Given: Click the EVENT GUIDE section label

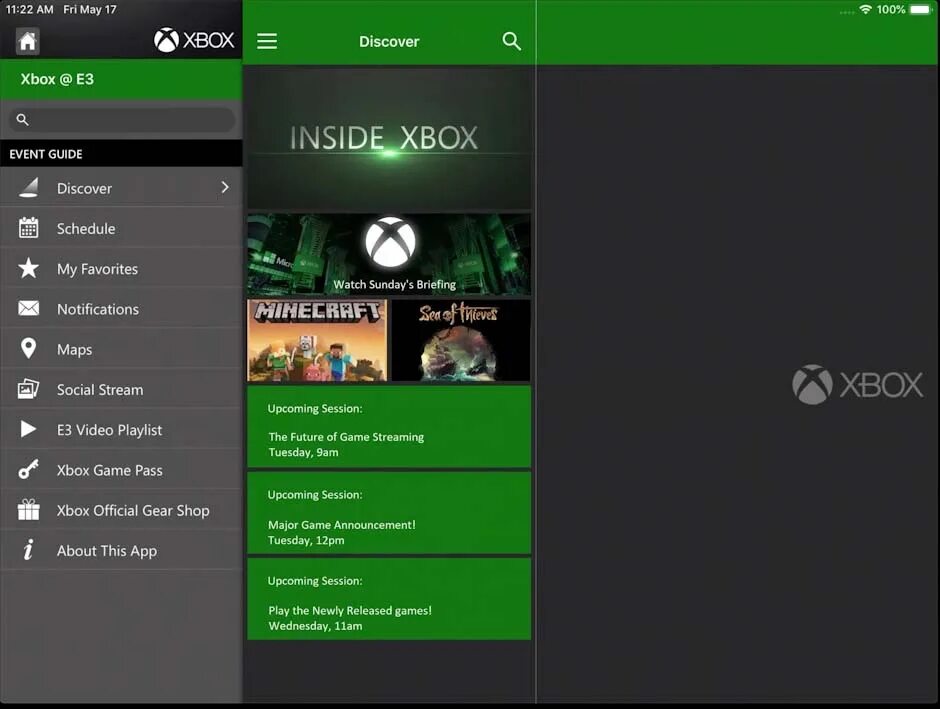Looking at the screenshot, I should pyautogui.click(x=46, y=154).
